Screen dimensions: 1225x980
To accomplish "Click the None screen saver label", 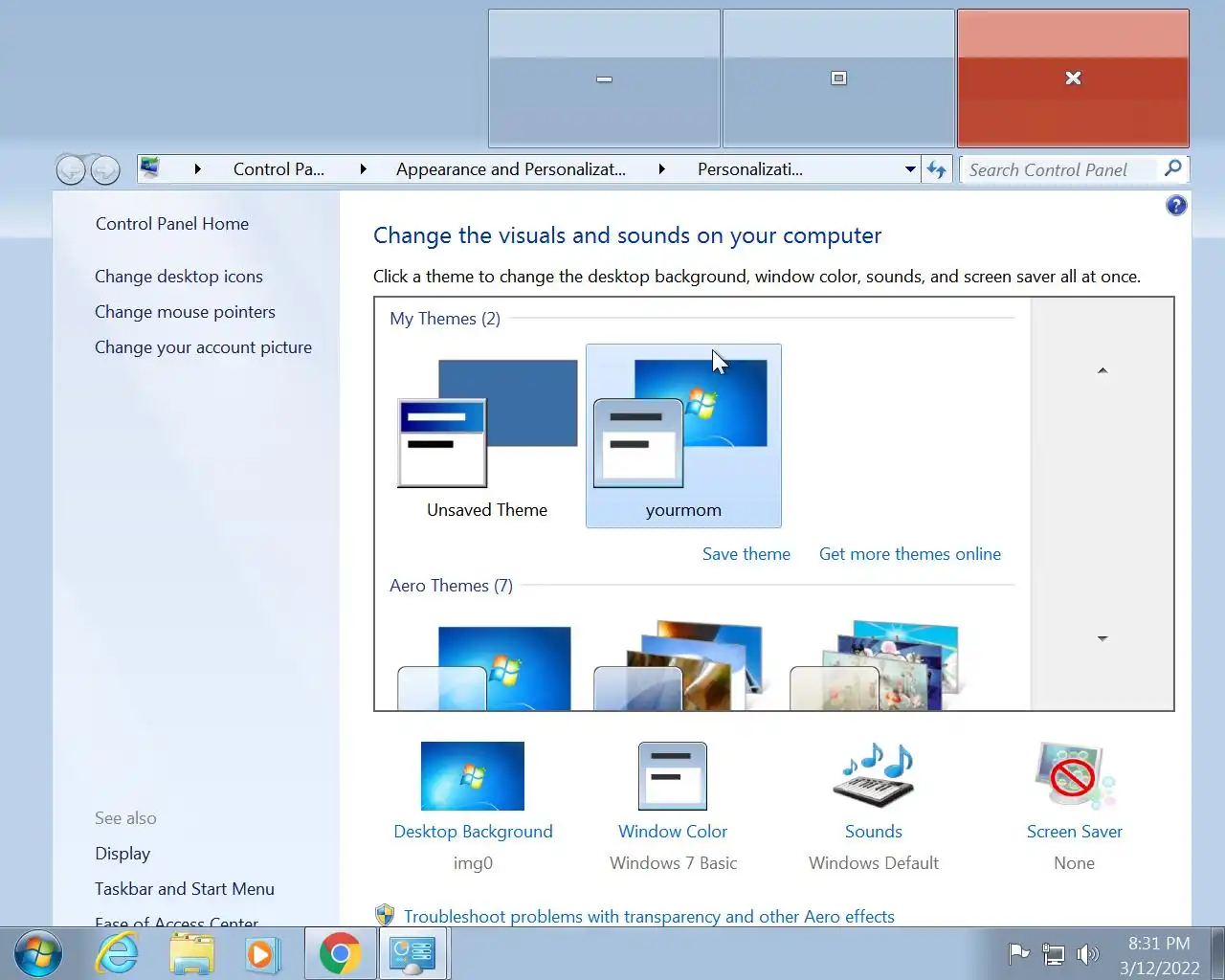I will pos(1074,863).
